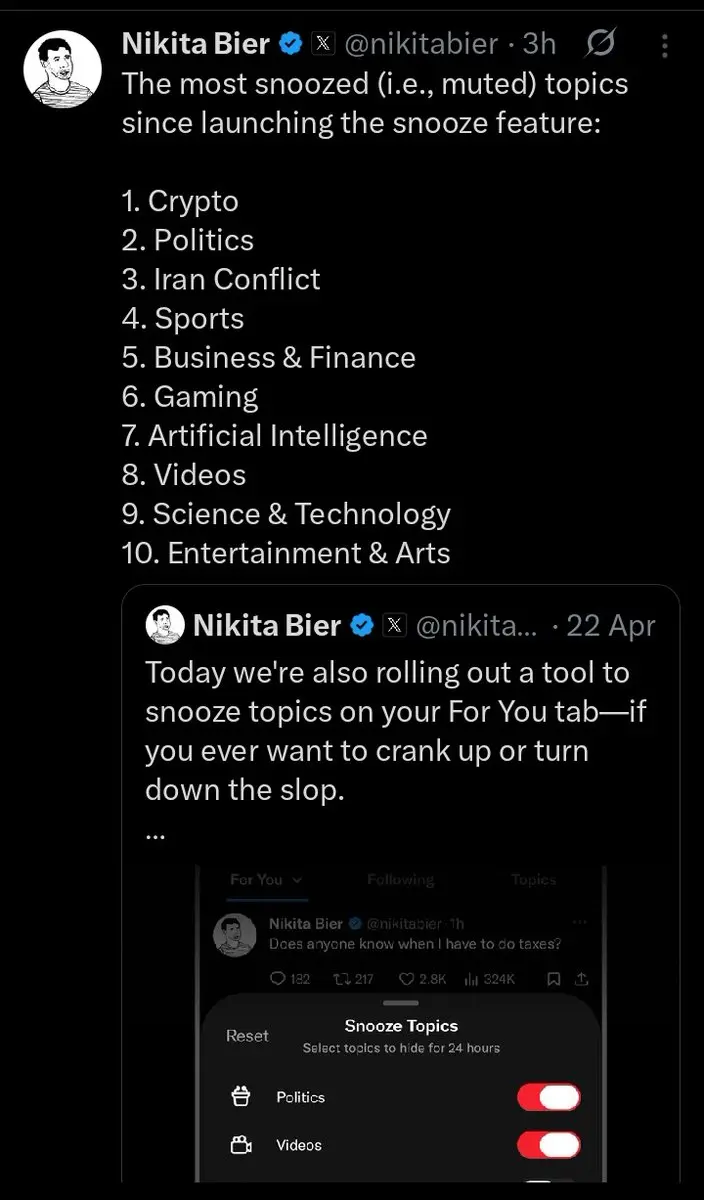
Task: Switch to the Following tab
Action: pyautogui.click(x=400, y=880)
